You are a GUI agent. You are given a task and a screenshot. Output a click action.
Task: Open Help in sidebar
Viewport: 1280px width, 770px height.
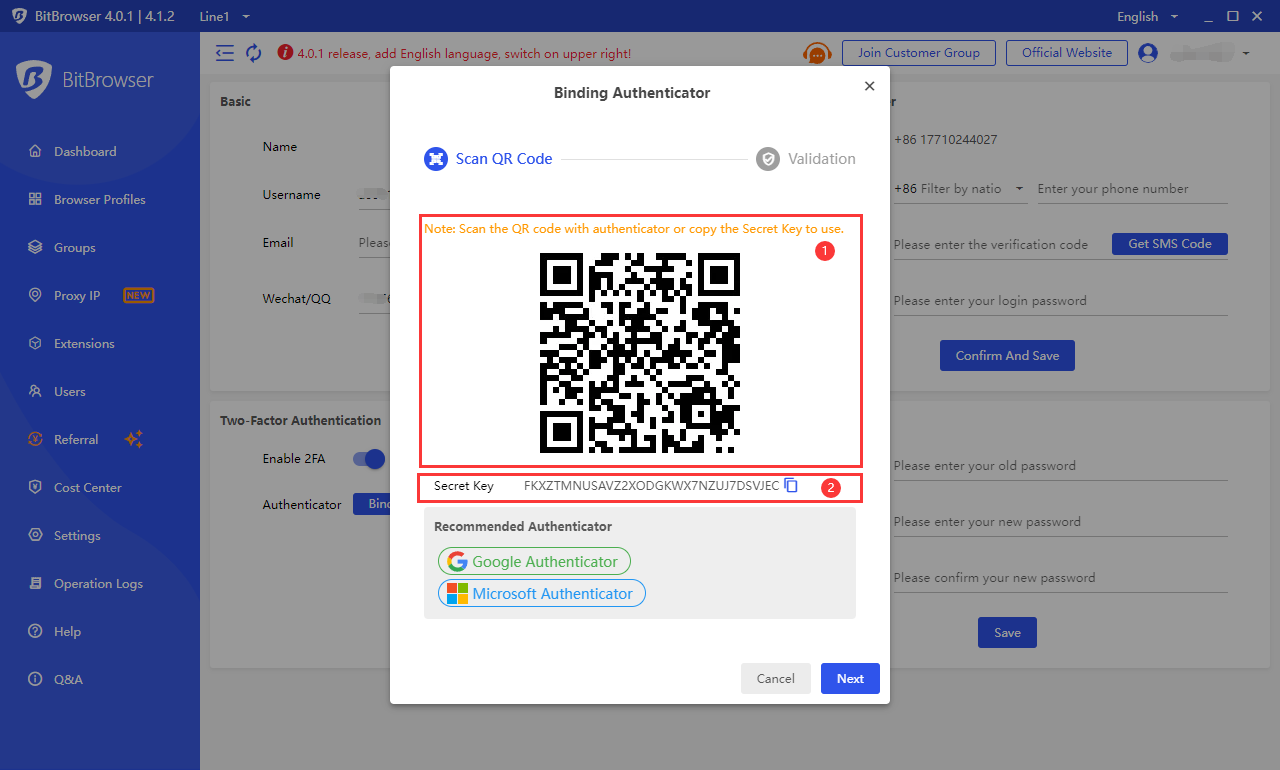67,631
